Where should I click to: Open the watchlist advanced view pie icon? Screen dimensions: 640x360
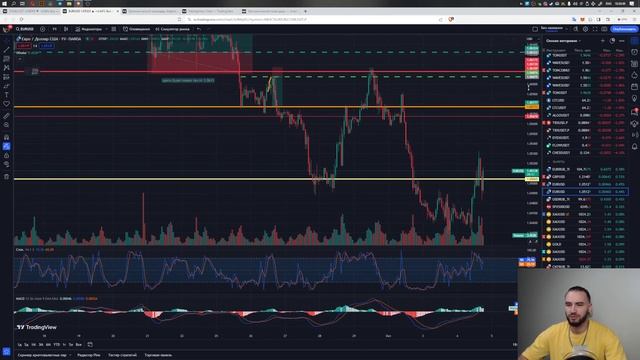coord(612,41)
